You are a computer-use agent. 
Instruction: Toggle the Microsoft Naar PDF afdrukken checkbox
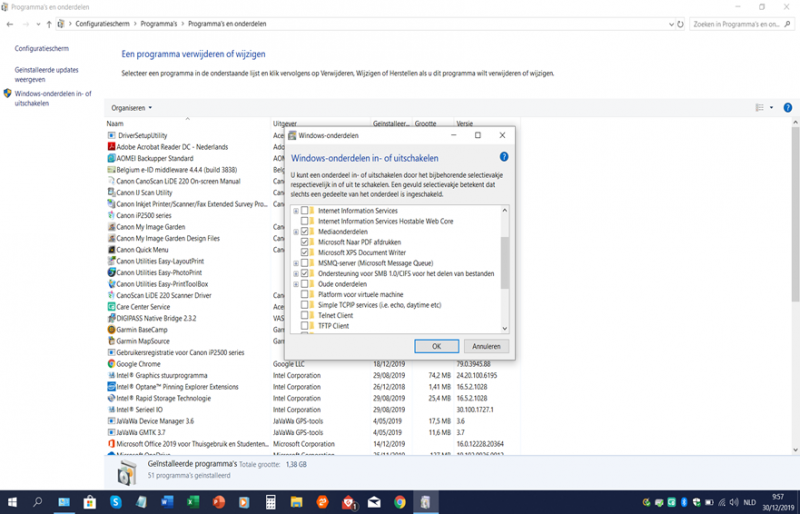(x=305, y=242)
